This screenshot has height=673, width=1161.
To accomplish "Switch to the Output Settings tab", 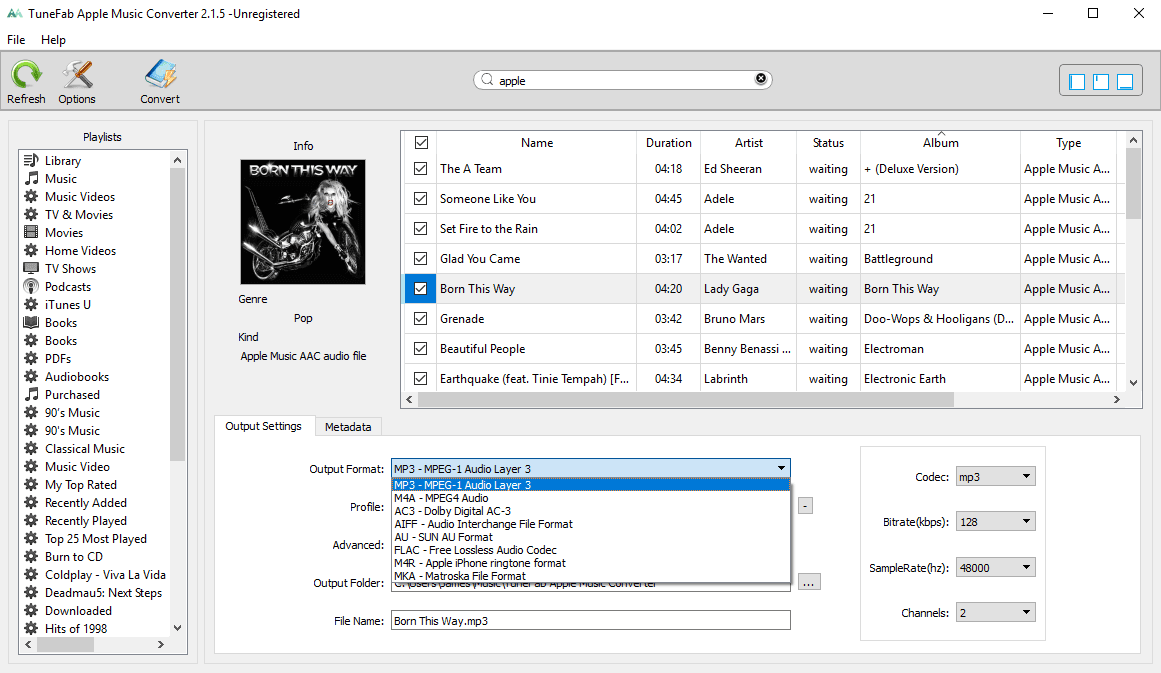I will click(264, 426).
